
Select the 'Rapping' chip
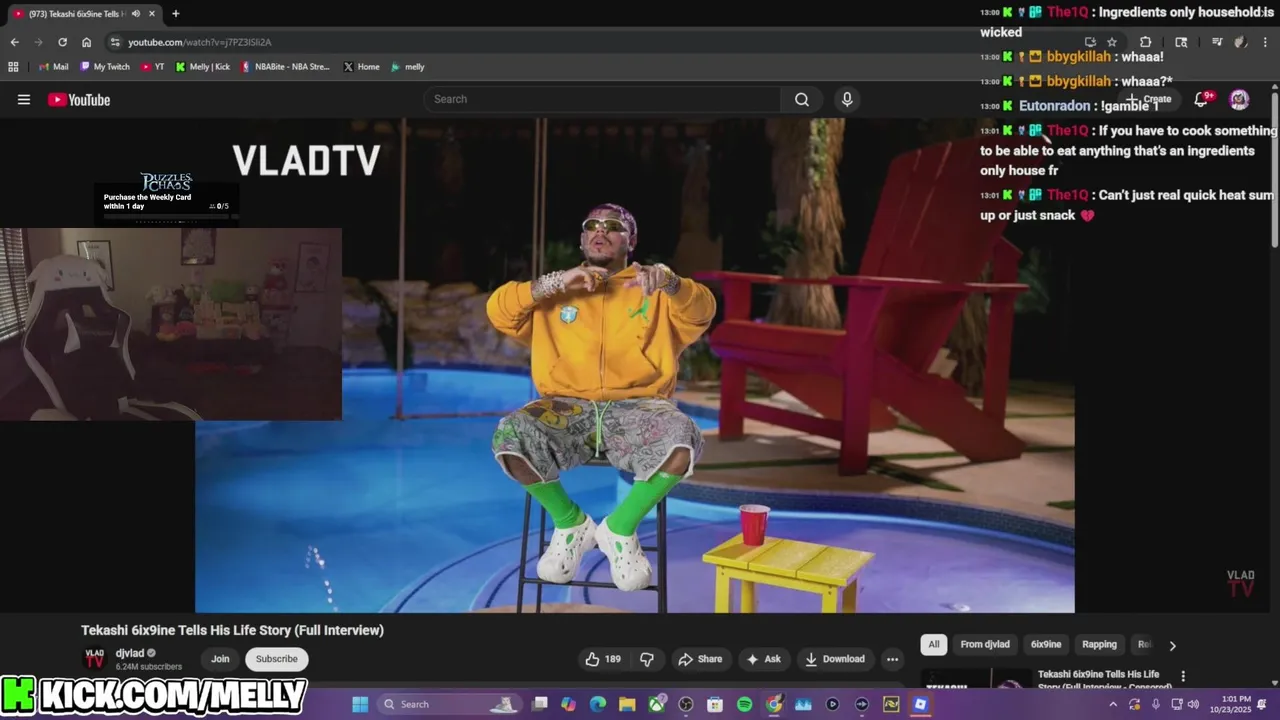[x=1099, y=645]
